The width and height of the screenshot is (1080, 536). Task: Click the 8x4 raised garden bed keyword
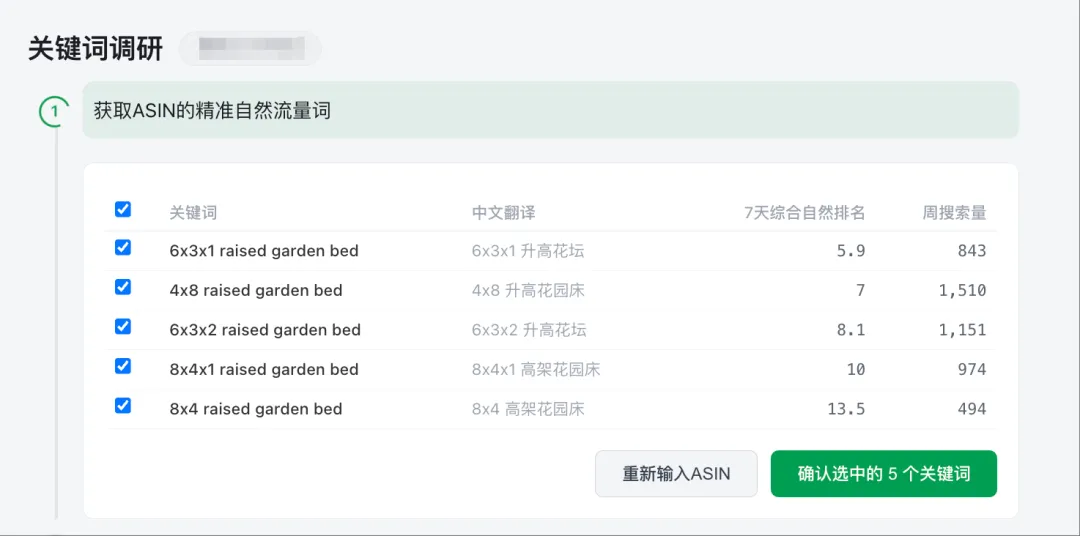[256, 409]
